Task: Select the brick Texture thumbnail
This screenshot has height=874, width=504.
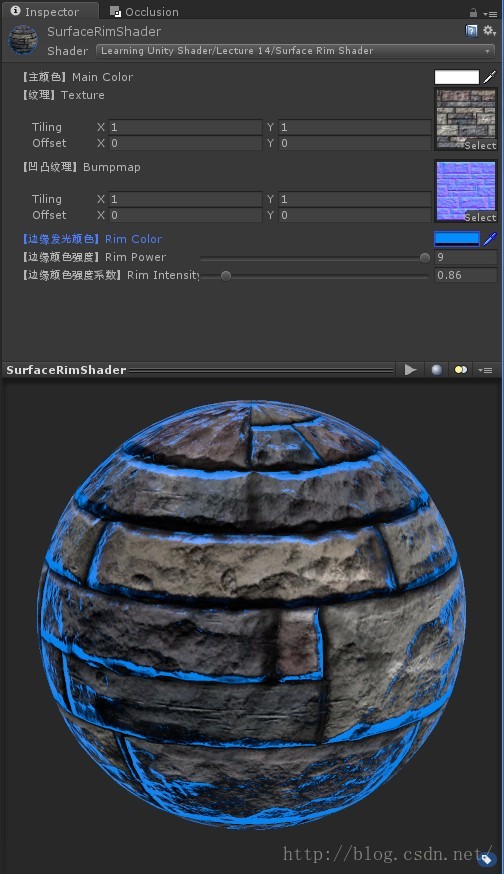Action: coord(466,119)
